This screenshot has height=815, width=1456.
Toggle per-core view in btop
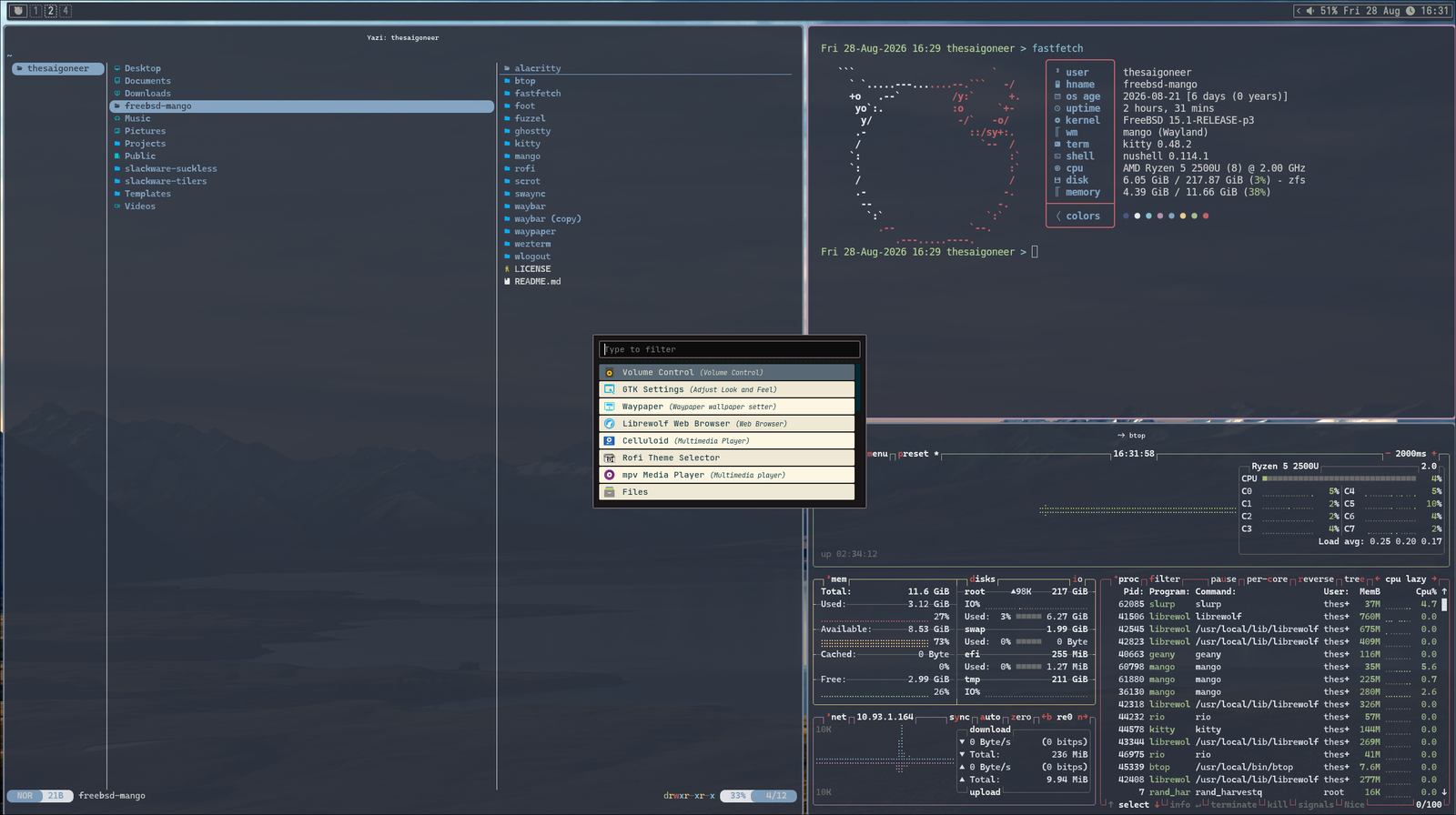pyautogui.click(x=1267, y=579)
